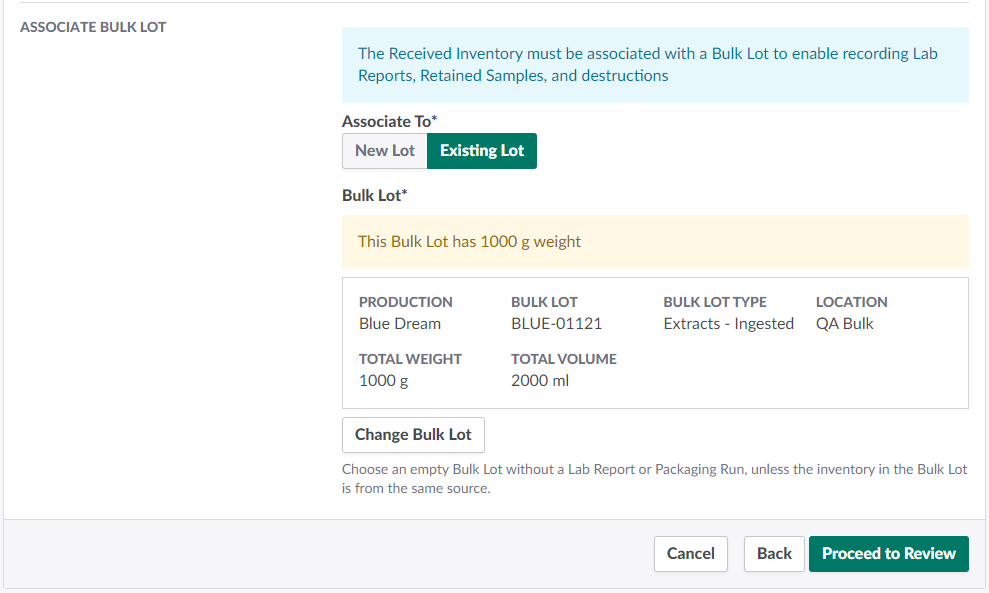Click Cancel to discard the form

tap(690, 553)
